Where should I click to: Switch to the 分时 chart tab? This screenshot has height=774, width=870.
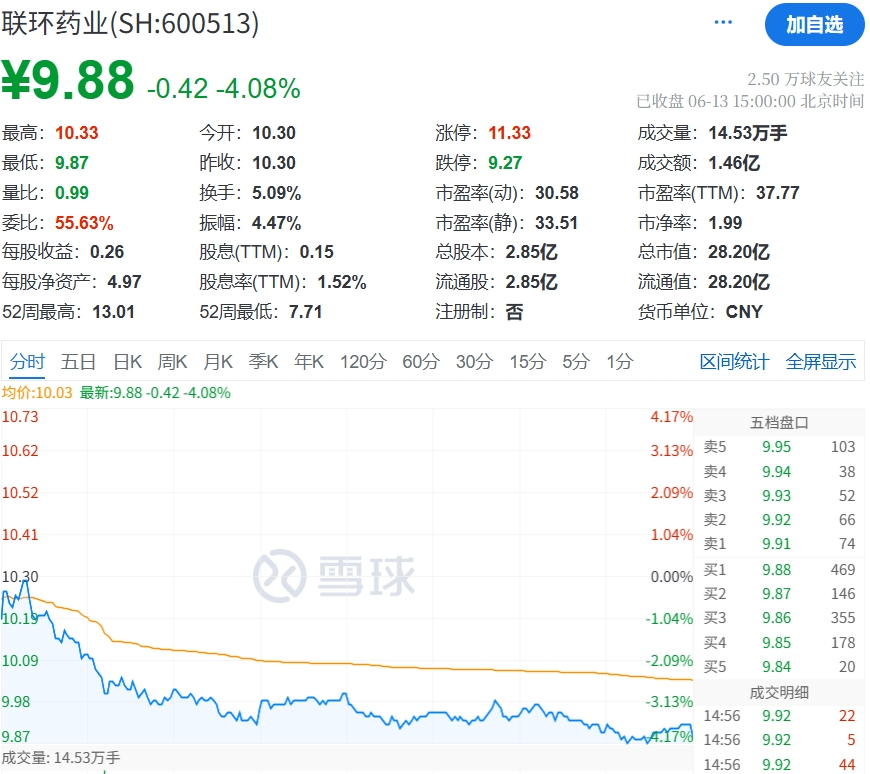pyautogui.click(x=27, y=362)
